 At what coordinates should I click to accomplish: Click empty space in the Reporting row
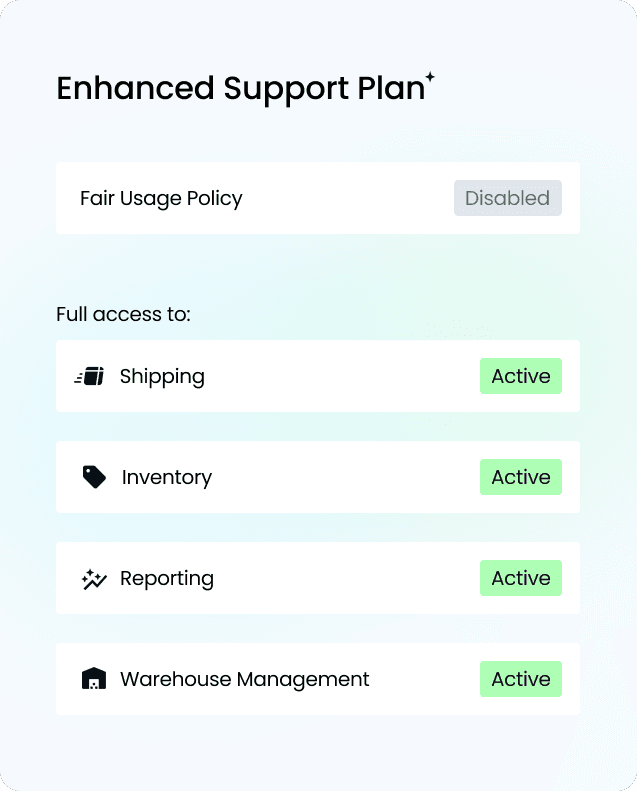point(340,579)
